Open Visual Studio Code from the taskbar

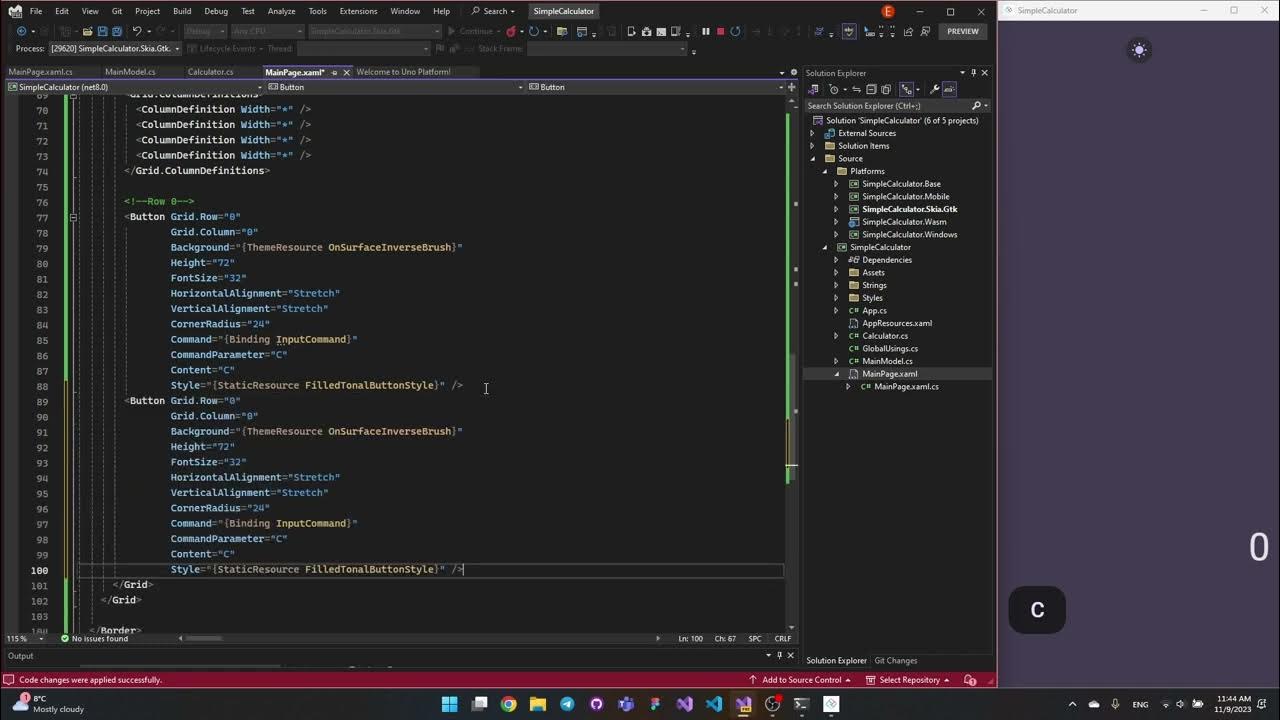tap(714, 704)
